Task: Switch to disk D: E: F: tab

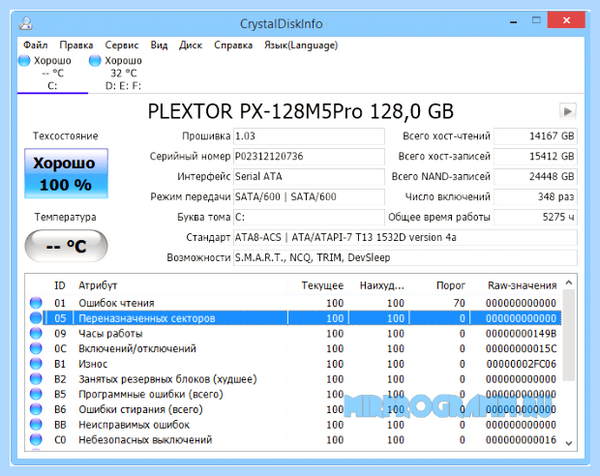Action: 122,73
